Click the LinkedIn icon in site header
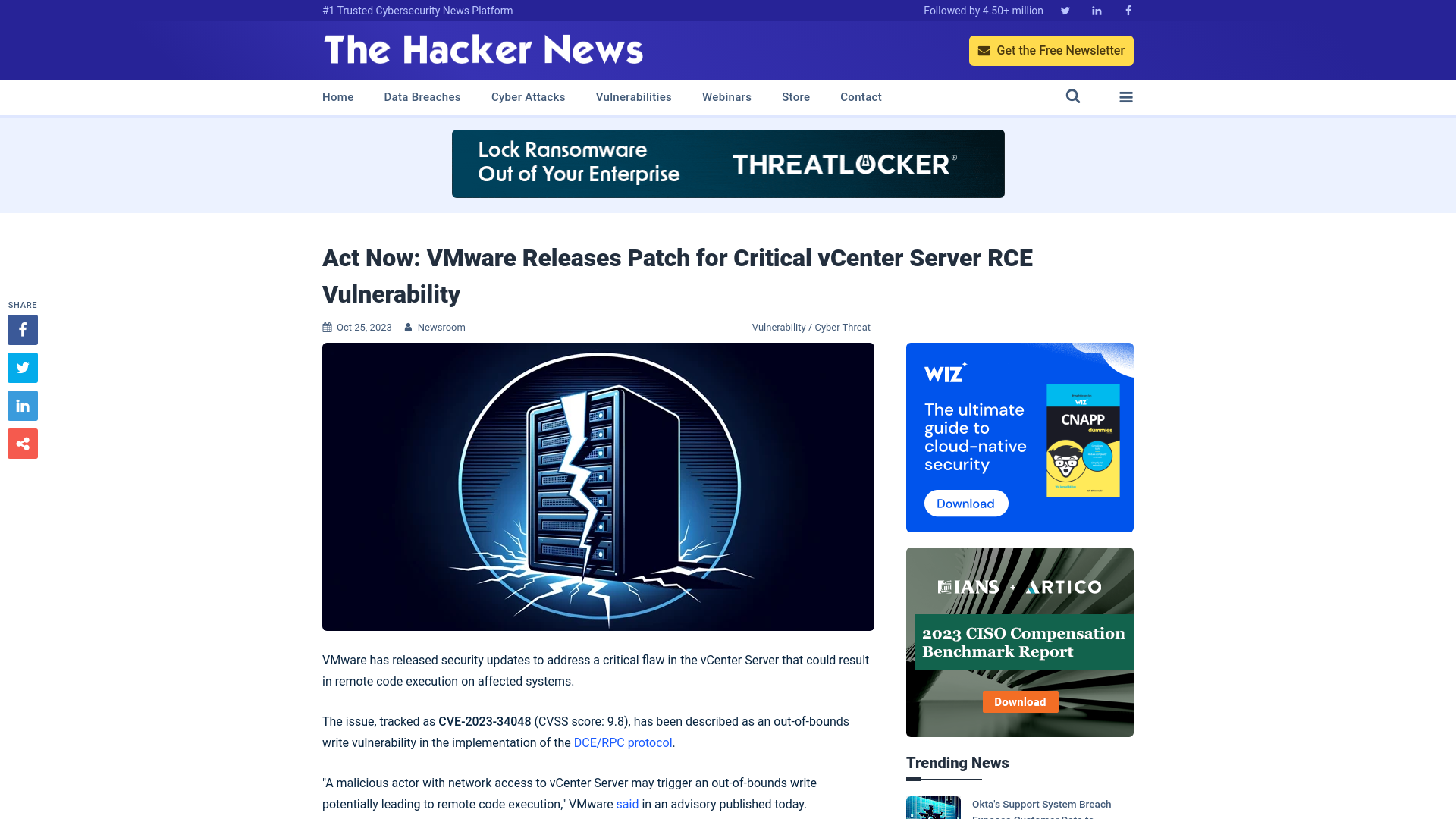 coord(1096,10)
